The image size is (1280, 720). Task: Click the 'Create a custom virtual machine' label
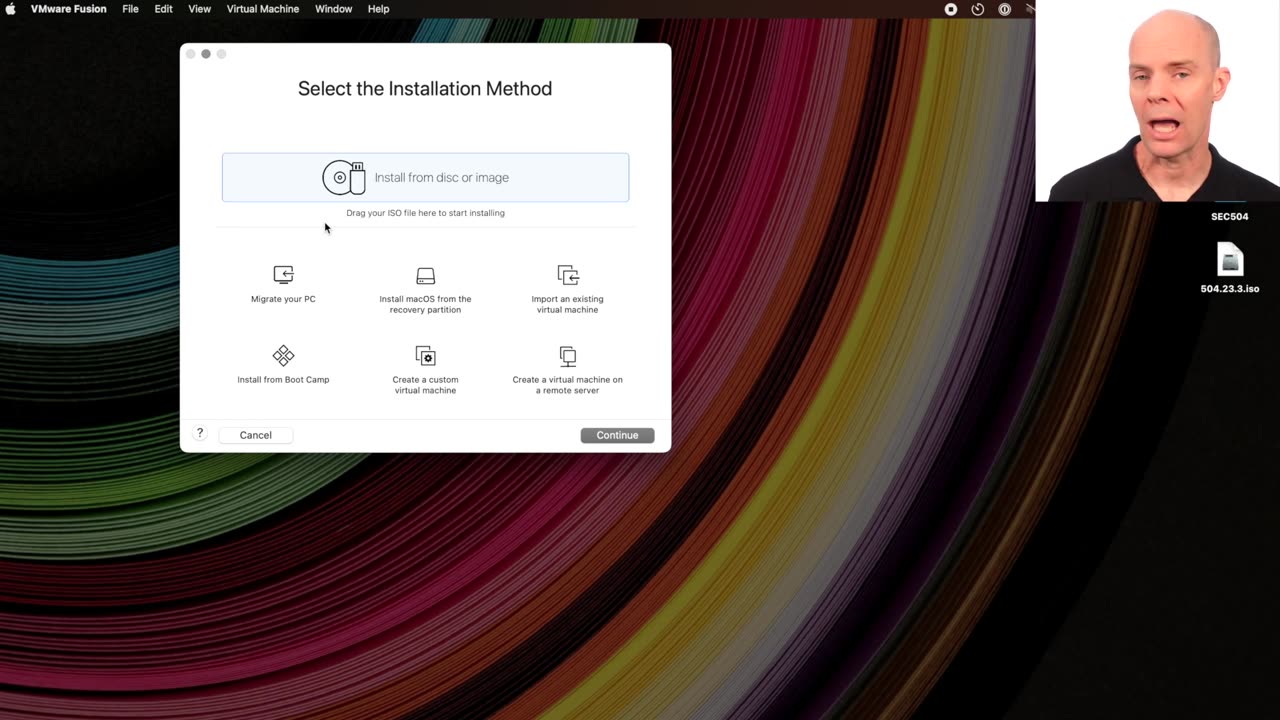tap(425, 385)
